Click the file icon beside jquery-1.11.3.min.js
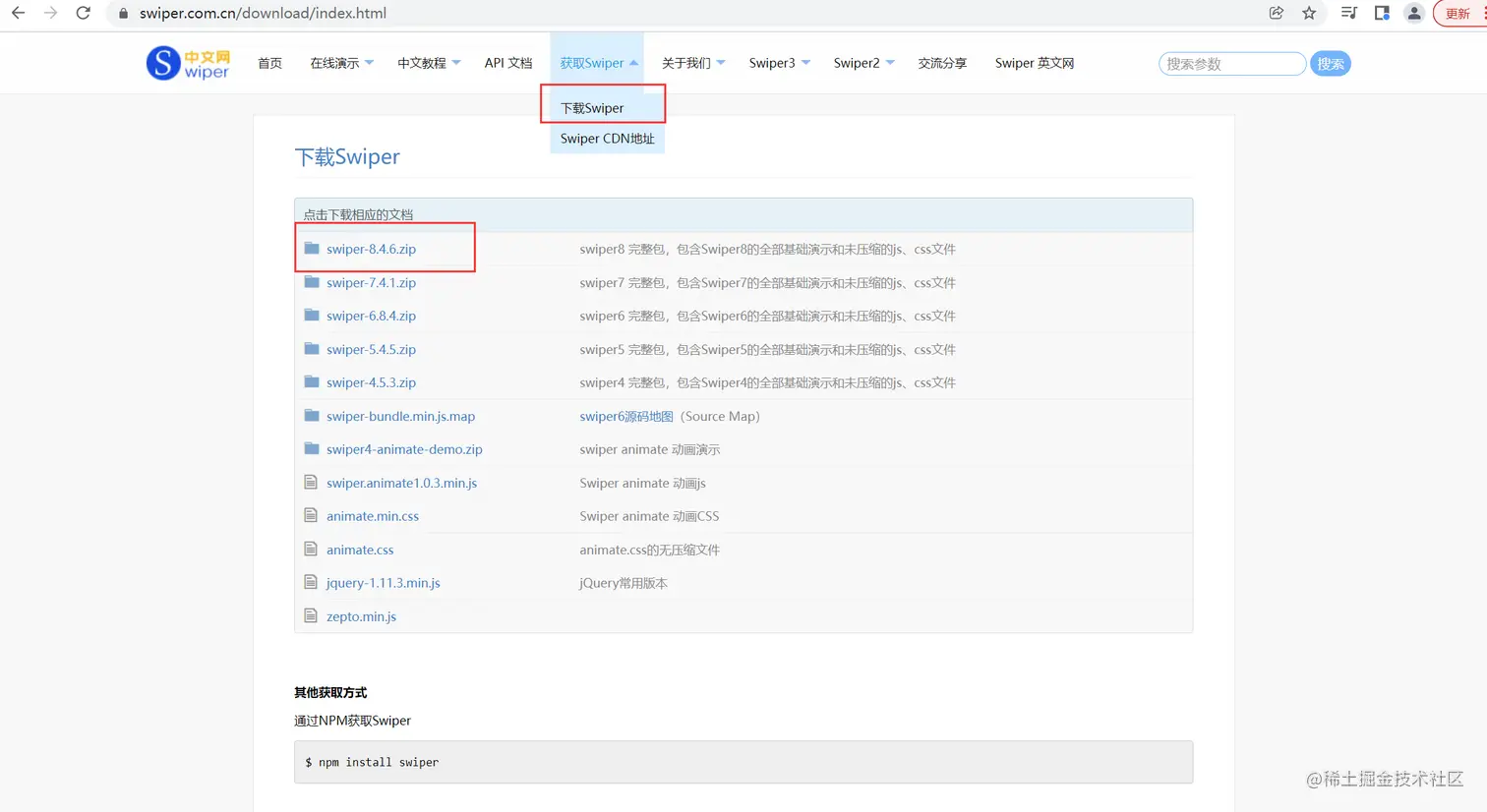 311,582
